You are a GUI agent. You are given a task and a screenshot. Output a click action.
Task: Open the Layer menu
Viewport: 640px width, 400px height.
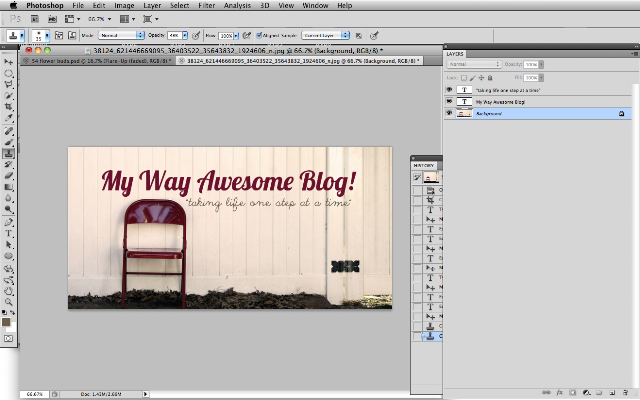point(152,5)
